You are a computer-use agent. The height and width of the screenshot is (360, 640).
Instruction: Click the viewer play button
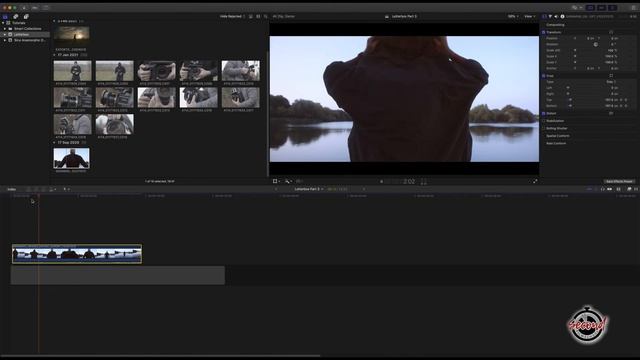click(382, 182)
